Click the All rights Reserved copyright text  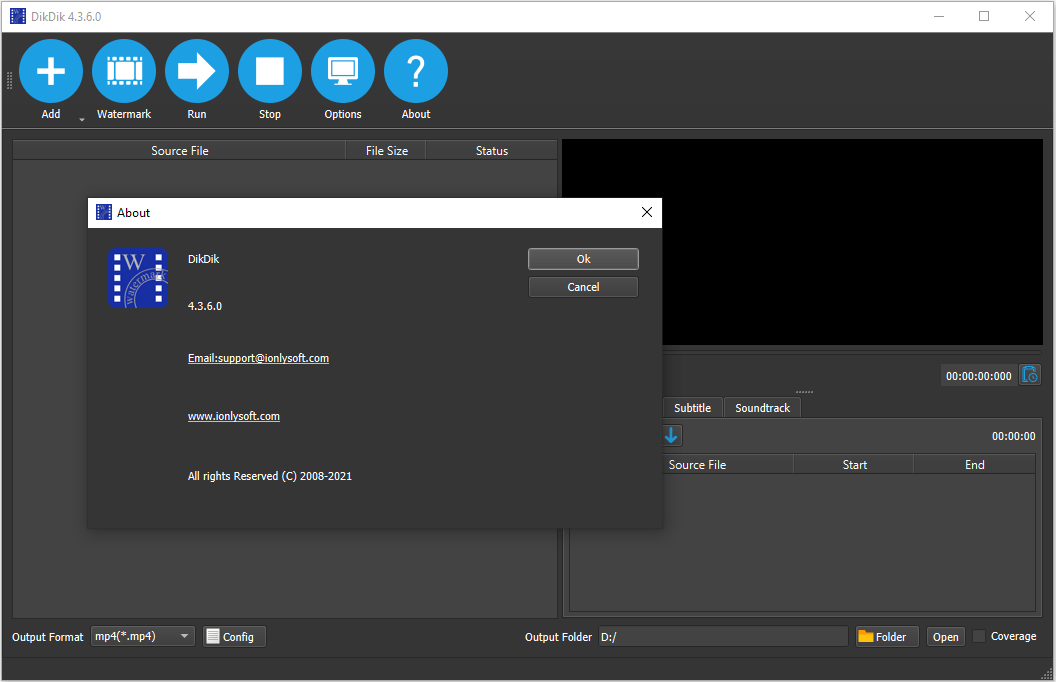[269, 476]
